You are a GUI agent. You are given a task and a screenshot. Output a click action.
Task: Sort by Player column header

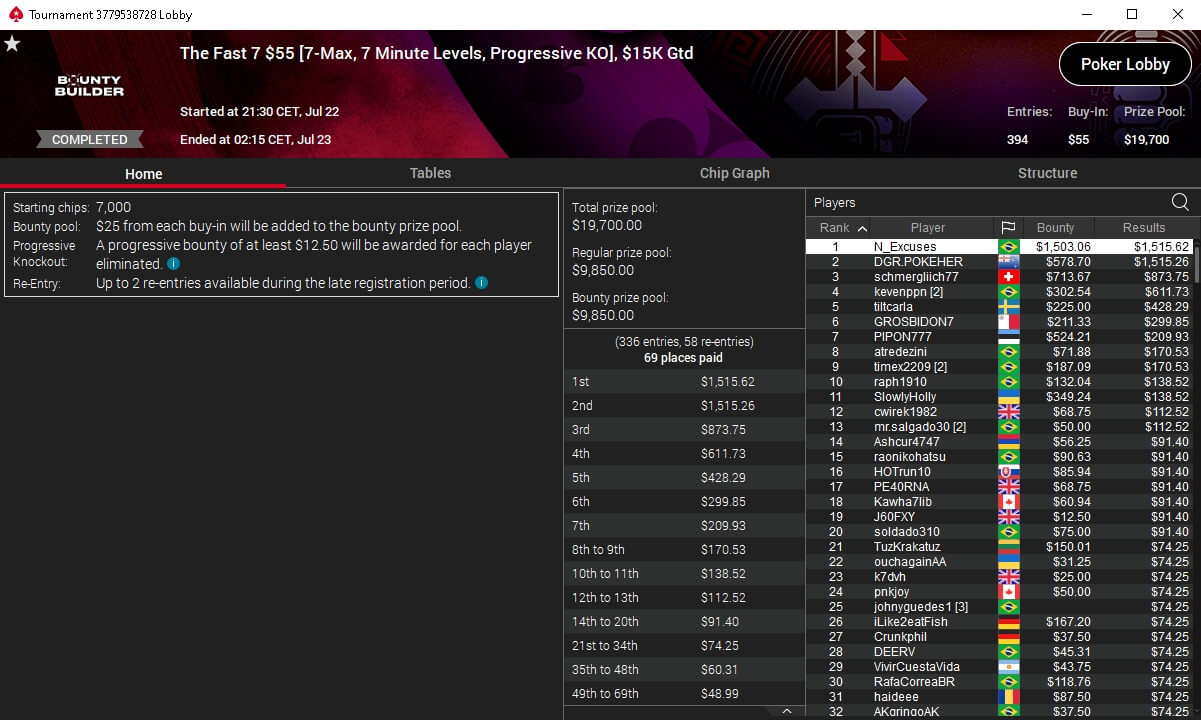tap(928, 227)
